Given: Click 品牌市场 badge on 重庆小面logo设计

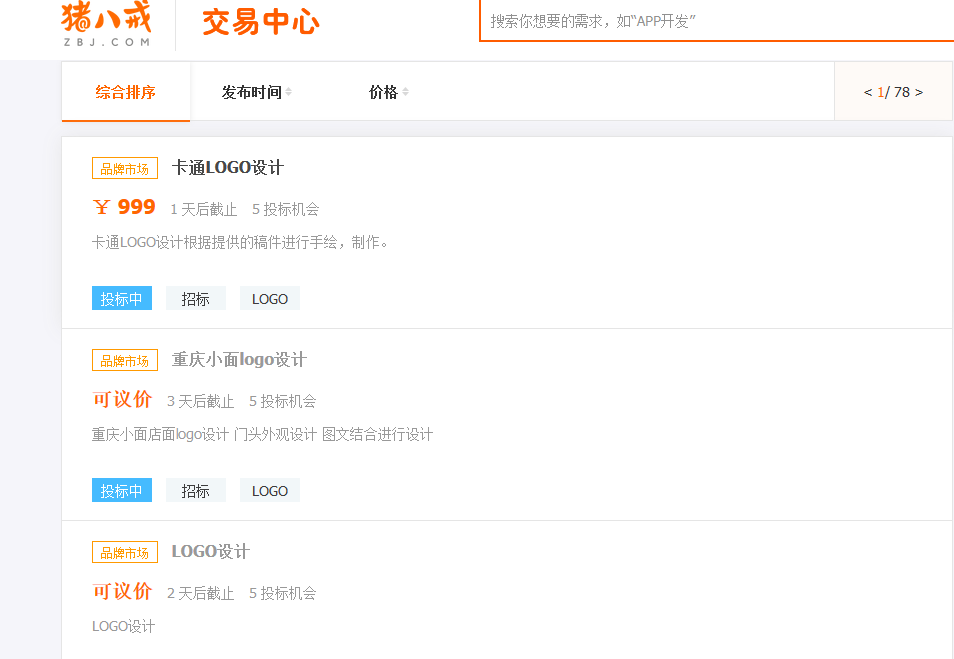Looking at the screenshot, I should (125, 360).
